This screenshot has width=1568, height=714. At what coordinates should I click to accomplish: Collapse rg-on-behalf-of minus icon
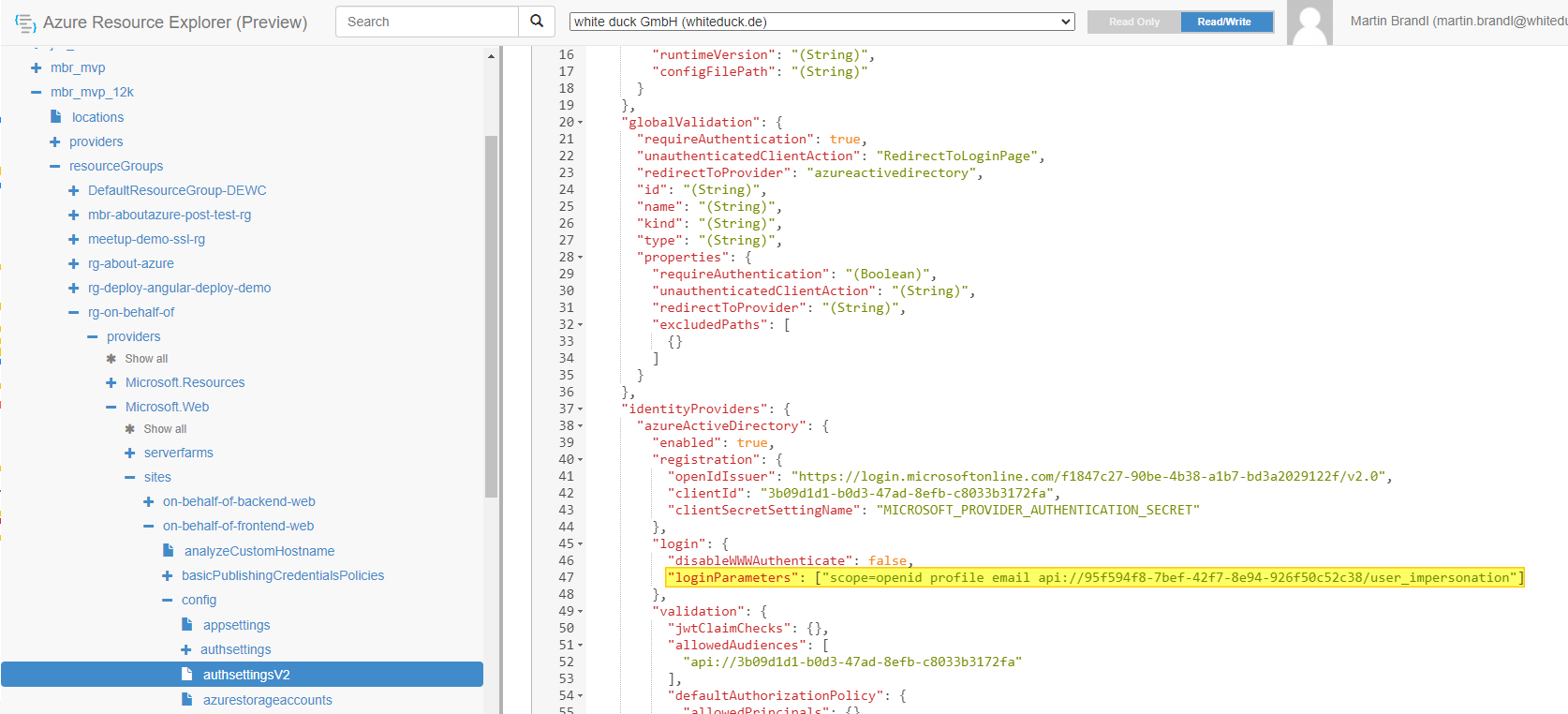pyautogui.click(x=74, y=312)
